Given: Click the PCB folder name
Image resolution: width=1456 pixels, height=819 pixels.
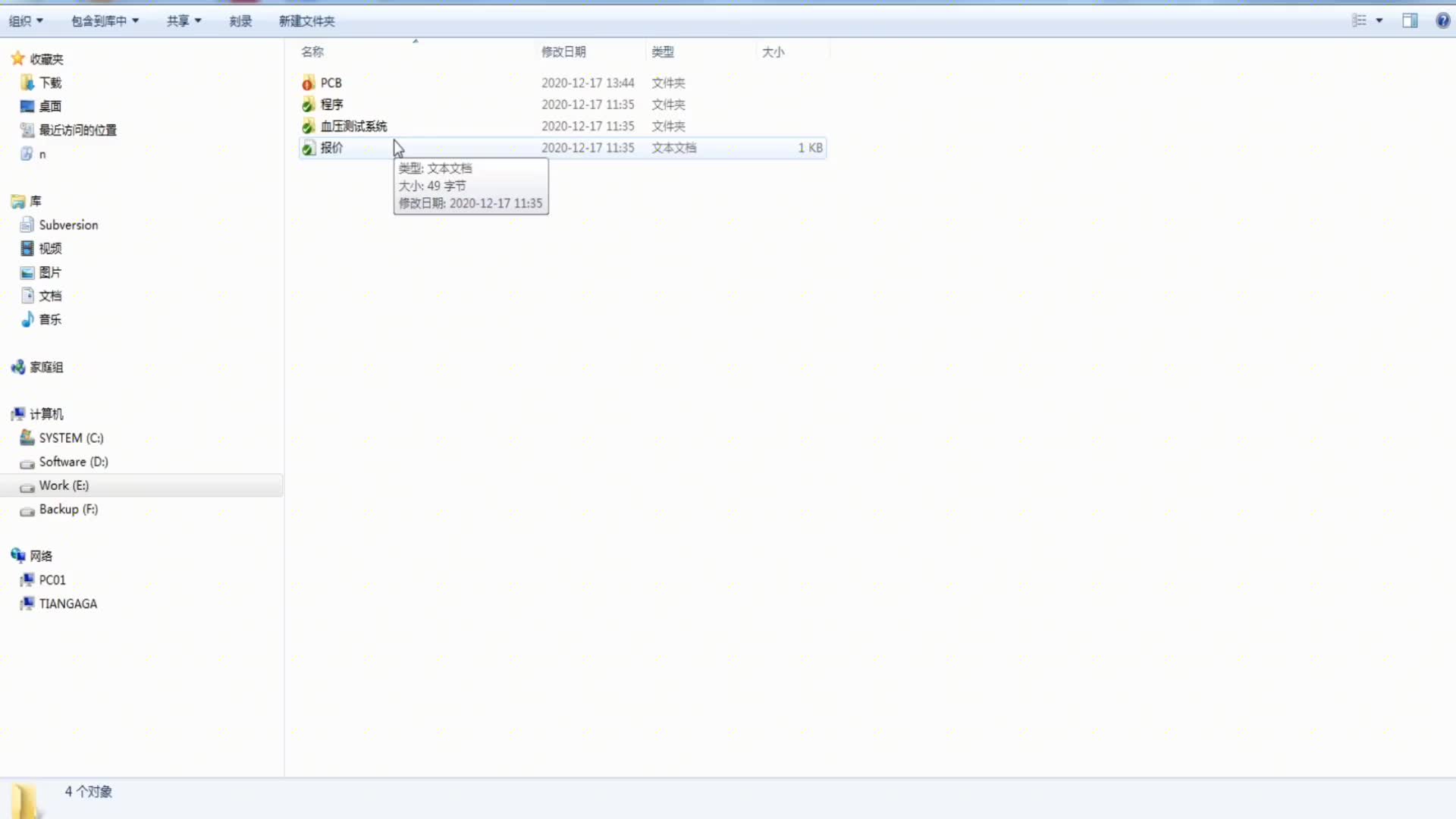Looking at the screenshot, I should coord(331,83).
